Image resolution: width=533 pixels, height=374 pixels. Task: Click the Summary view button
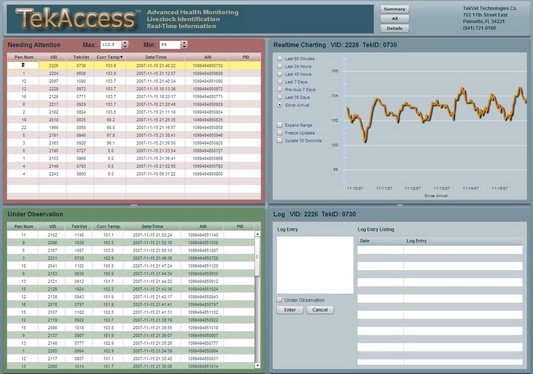click(x=394, y=9)
